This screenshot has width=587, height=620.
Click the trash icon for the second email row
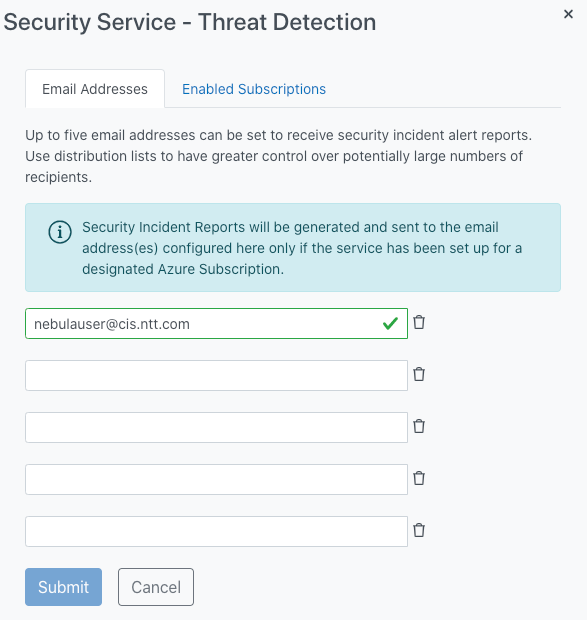tap(419, 374)
